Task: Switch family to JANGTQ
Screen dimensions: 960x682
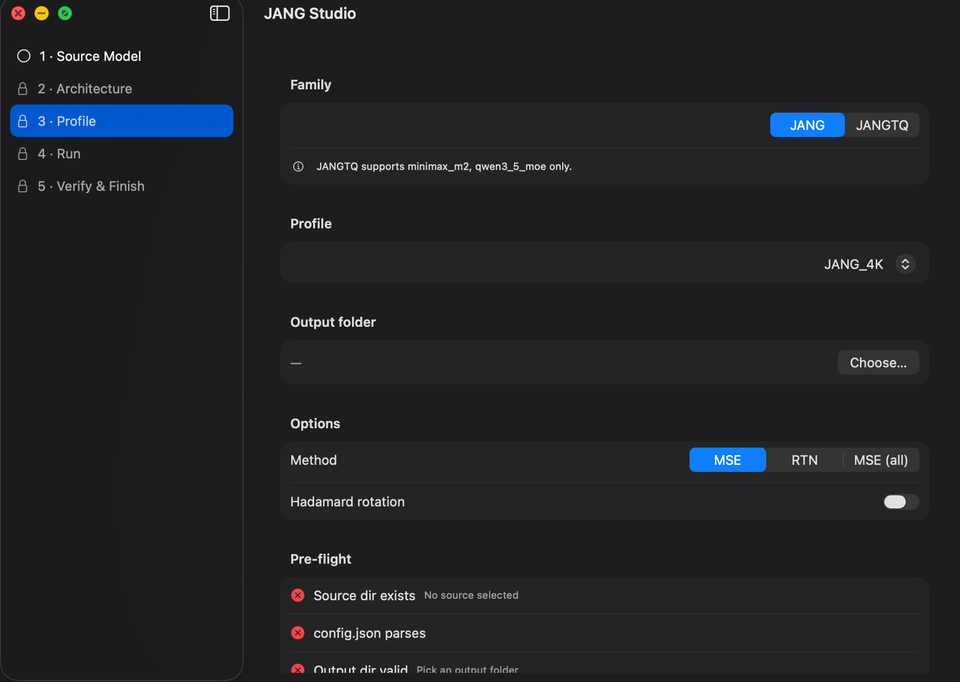Action: click(x=882, y=125)
